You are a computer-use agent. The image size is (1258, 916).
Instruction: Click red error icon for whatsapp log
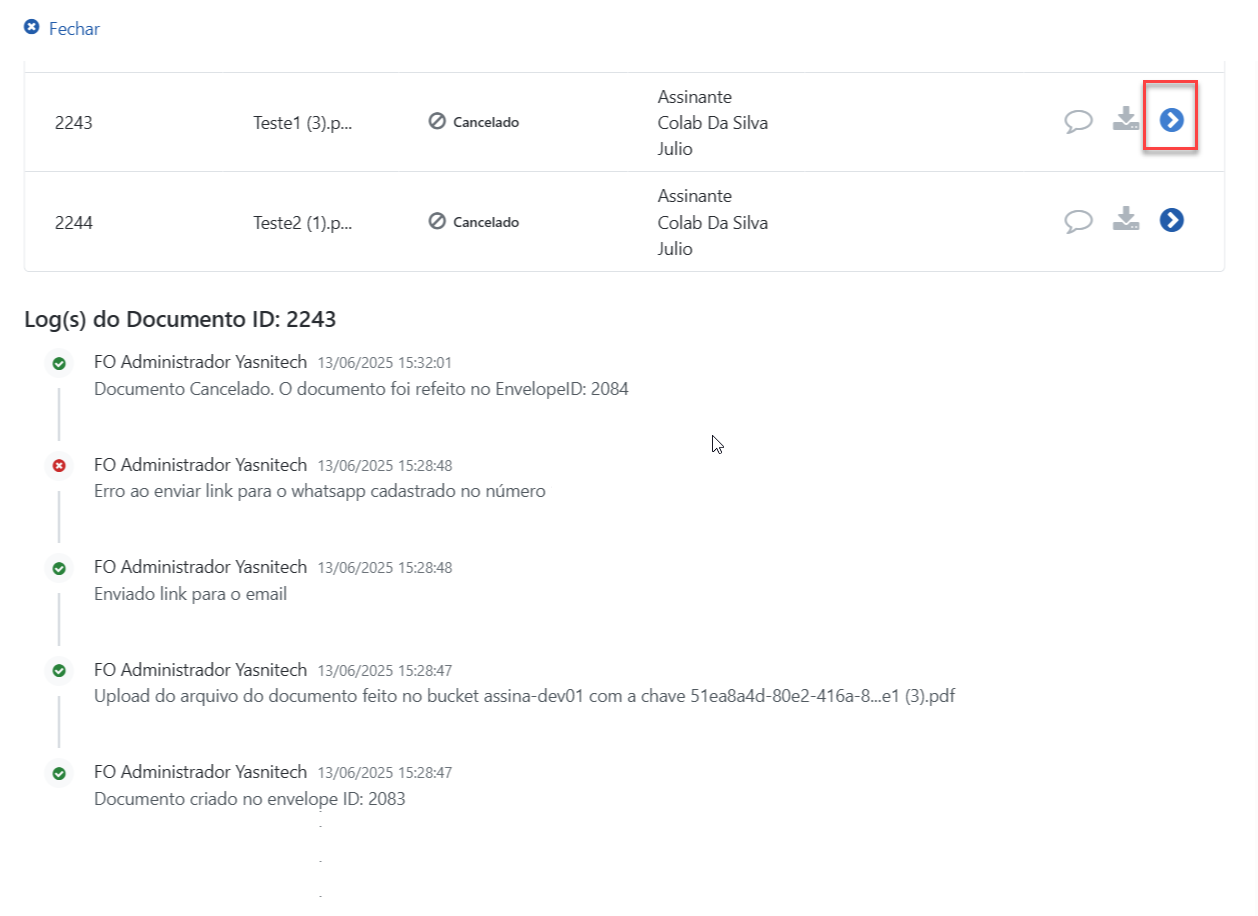(59, 466)
